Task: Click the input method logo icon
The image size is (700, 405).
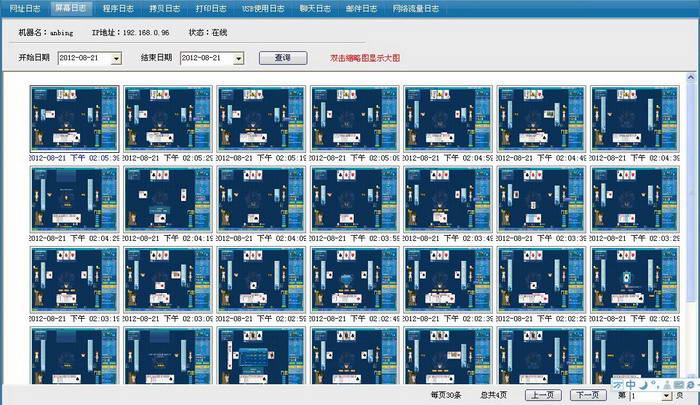Action: pos(618,384)
